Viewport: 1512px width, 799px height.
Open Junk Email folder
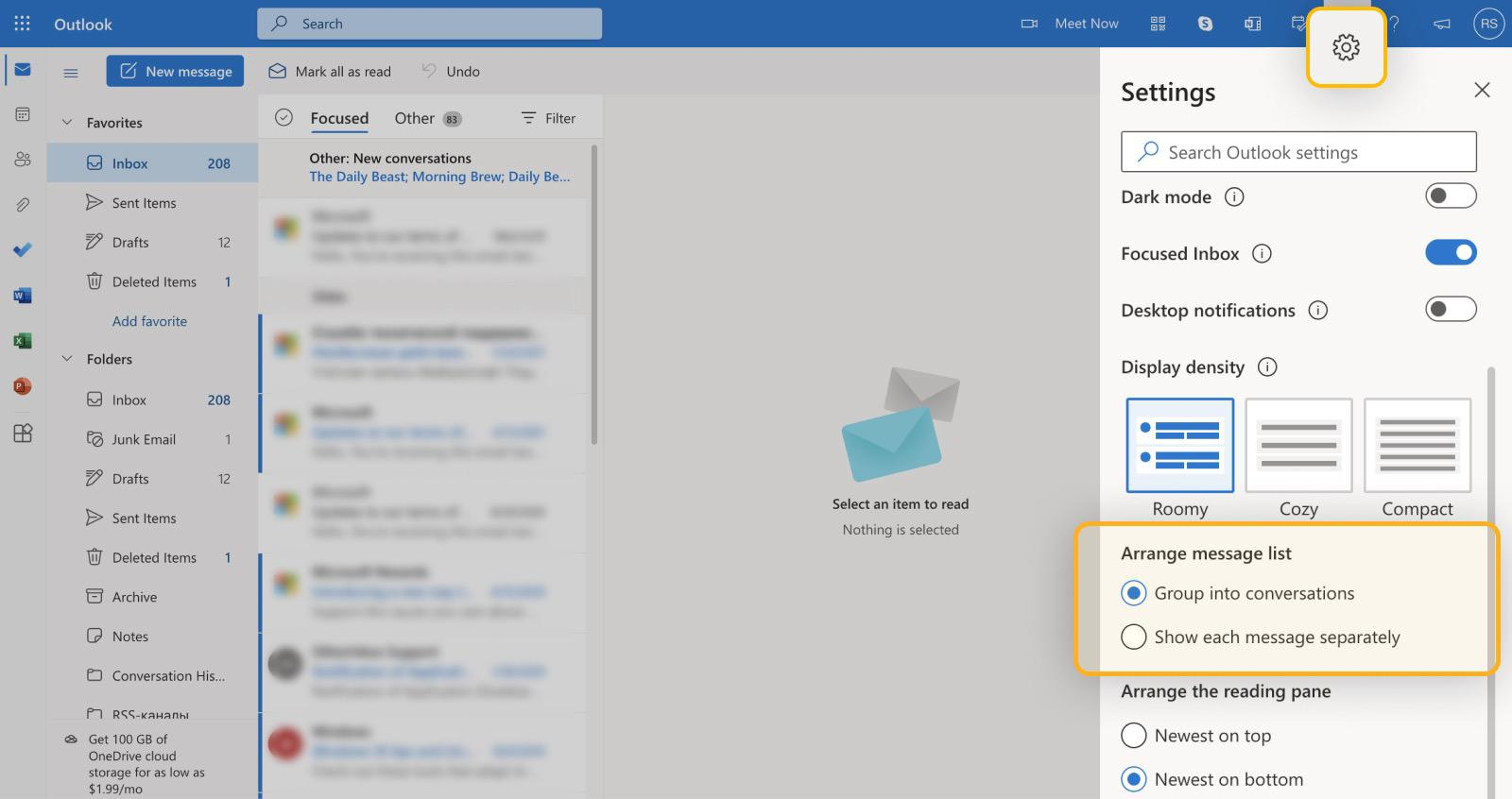152,439
